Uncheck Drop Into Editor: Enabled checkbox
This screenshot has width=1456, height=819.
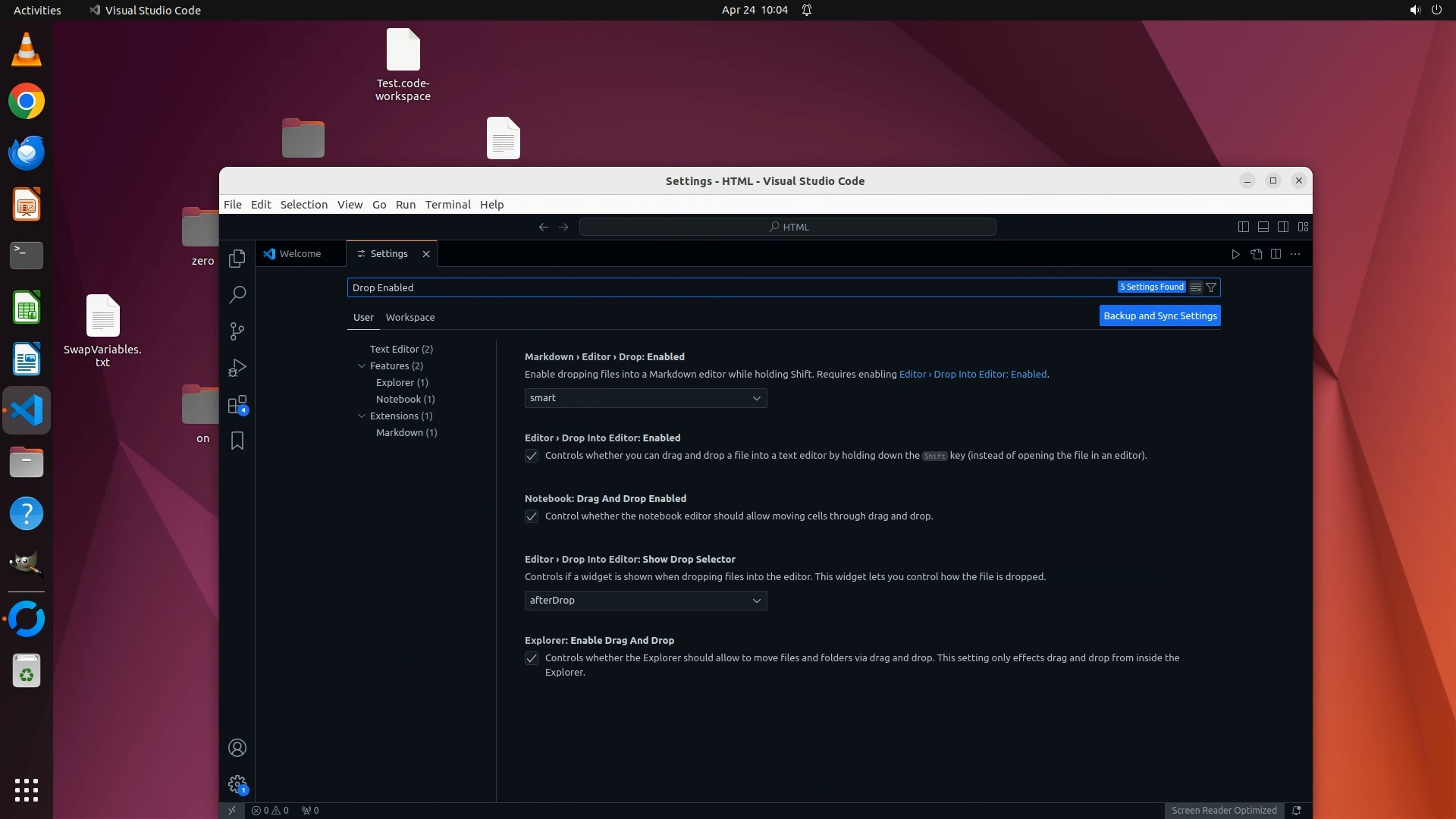click(532, 456)
